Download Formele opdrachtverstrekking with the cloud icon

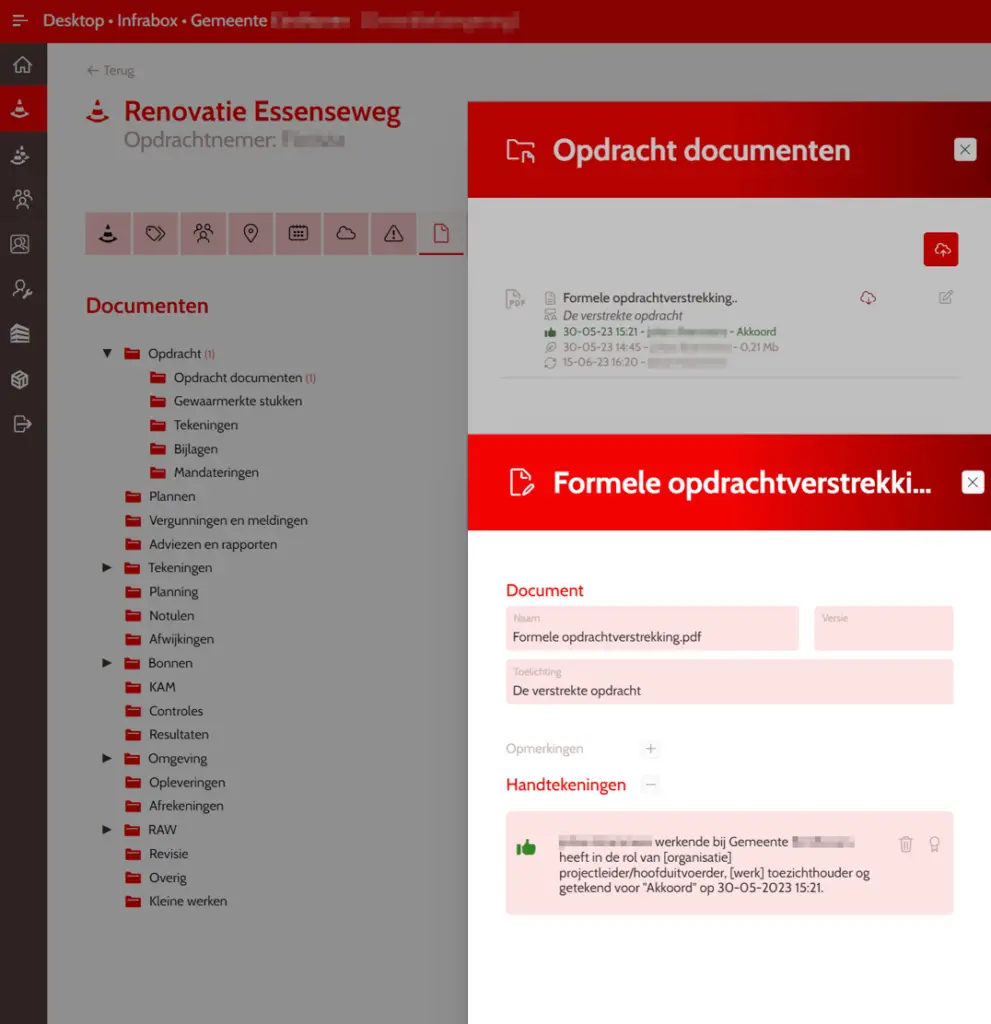point(868,298)
